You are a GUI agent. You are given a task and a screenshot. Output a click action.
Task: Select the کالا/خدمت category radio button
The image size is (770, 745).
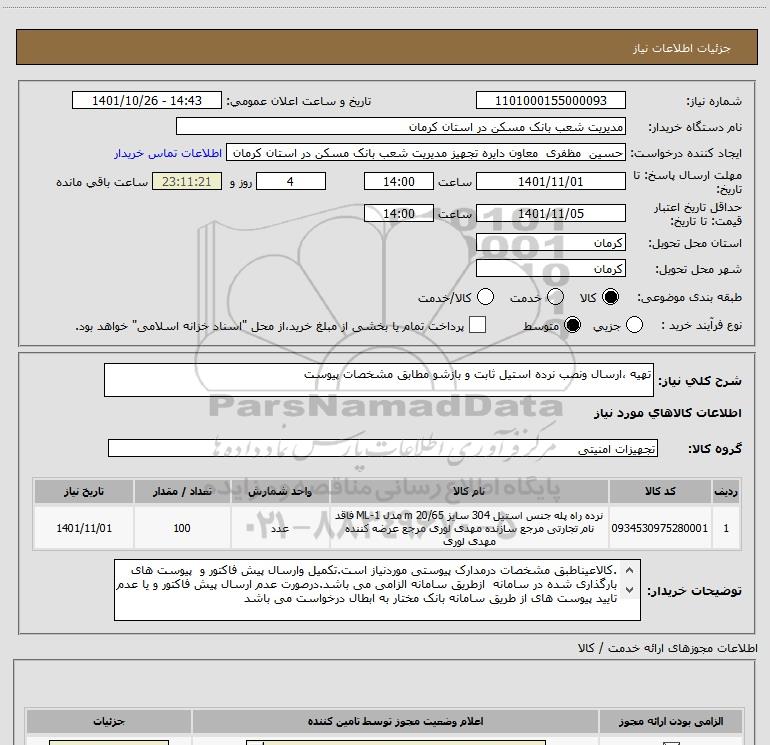pos(485,297)
